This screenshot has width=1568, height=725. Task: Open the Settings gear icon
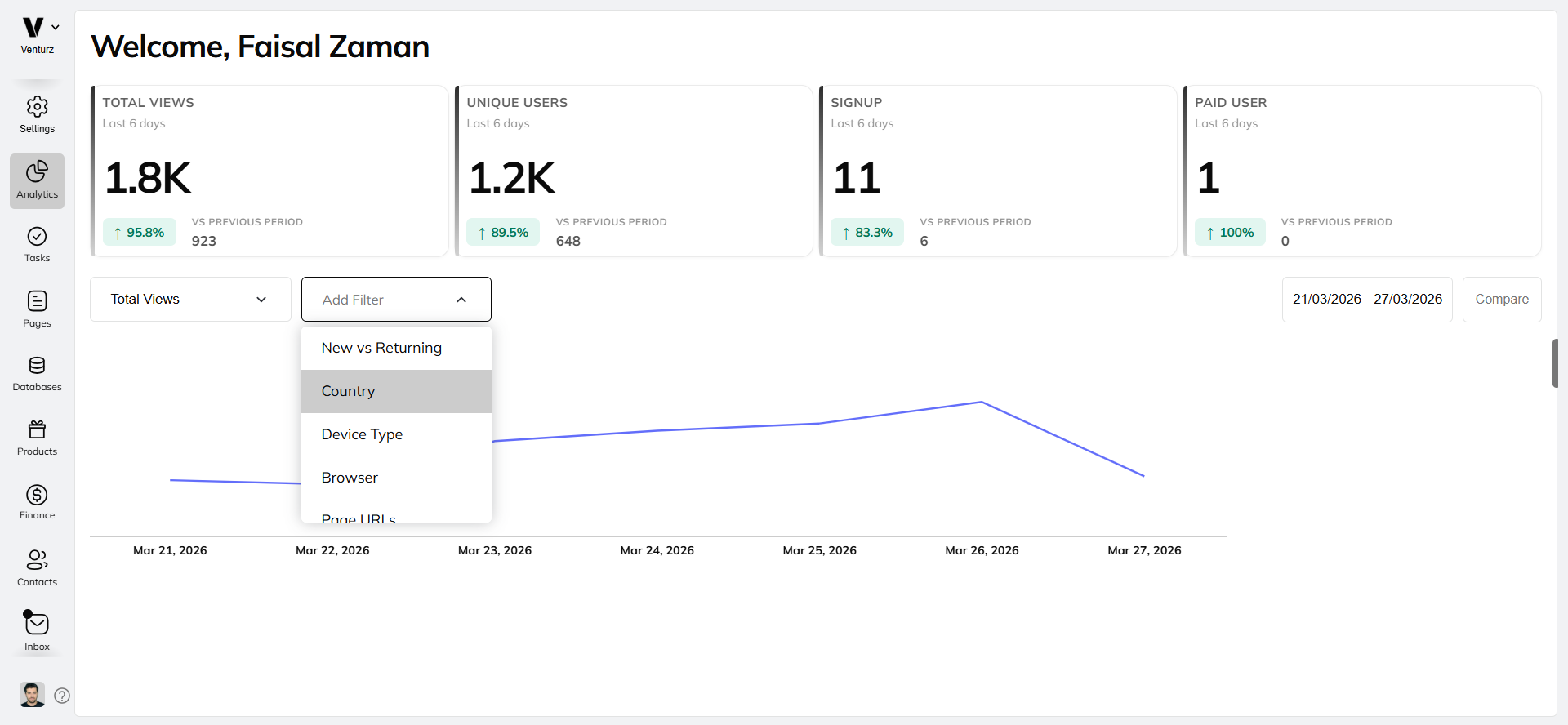coord(37,107)
